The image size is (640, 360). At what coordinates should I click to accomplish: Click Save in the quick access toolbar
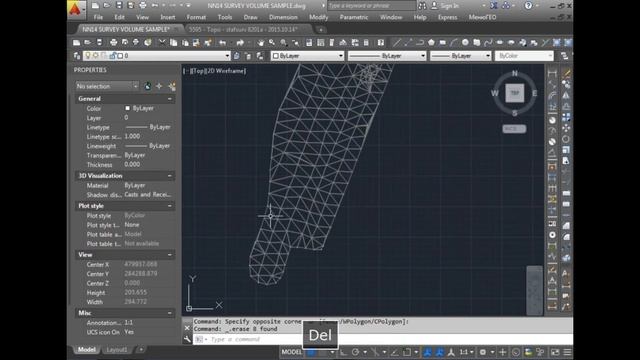(x=119, y=6)
